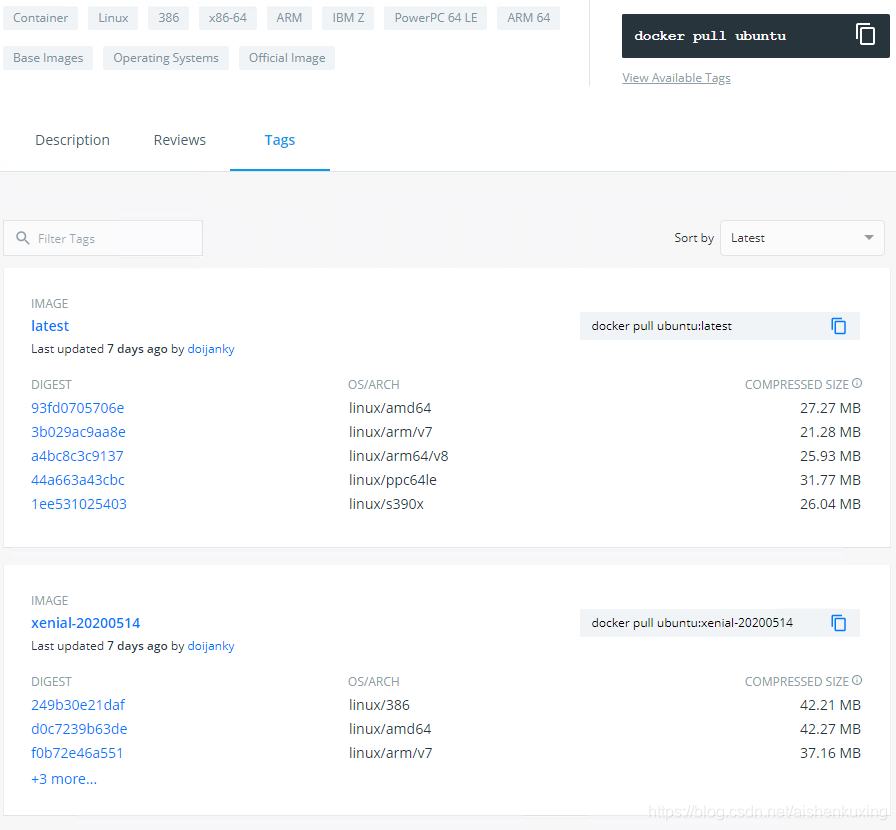Click the 25.93 MB size value
This screenshot has width=896, height=830.
830,456
